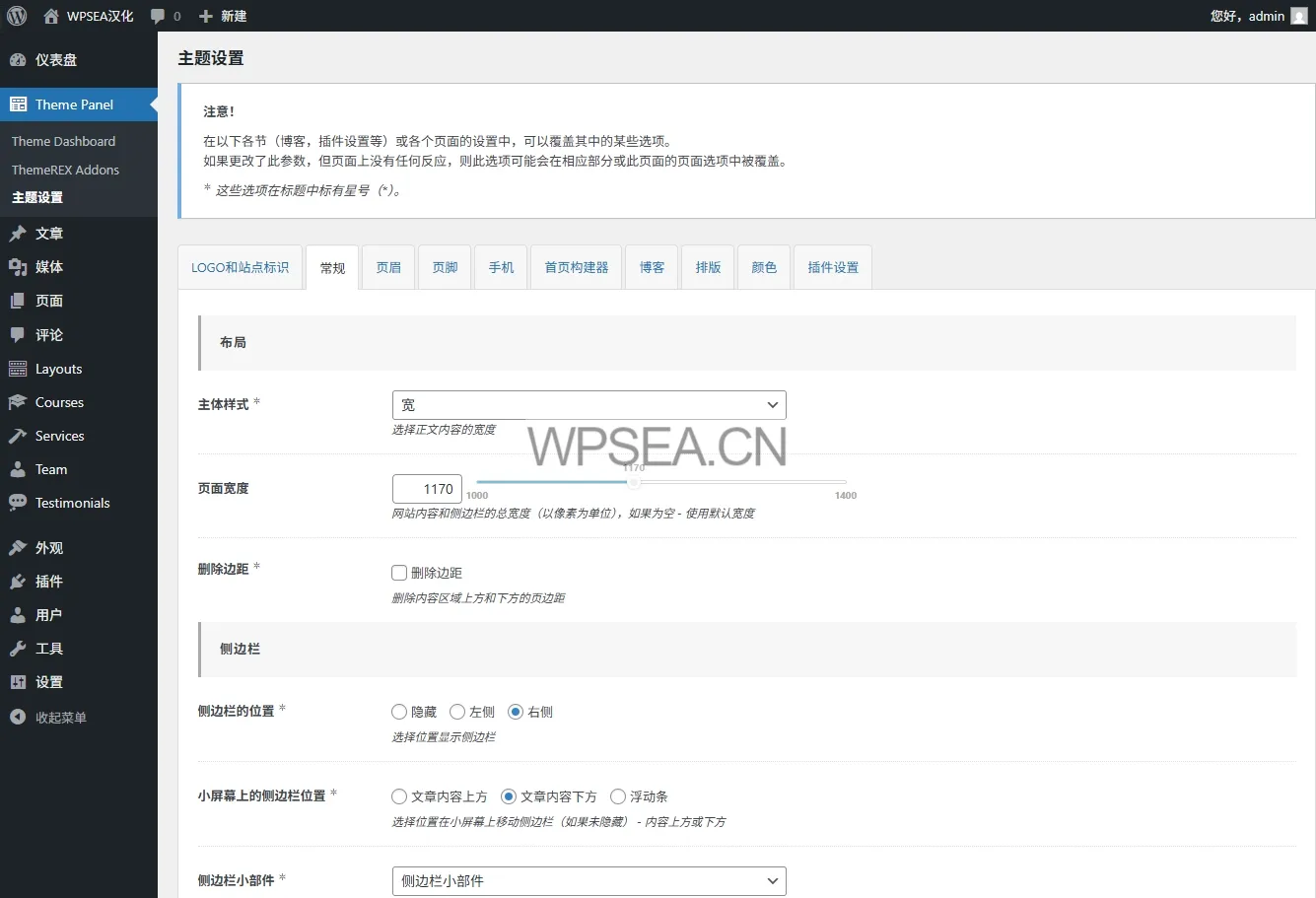Expand the 侧边栏小部件 dropdown
The width and height of the screenshot is (1316, 898).
click(x=589, y=881)
